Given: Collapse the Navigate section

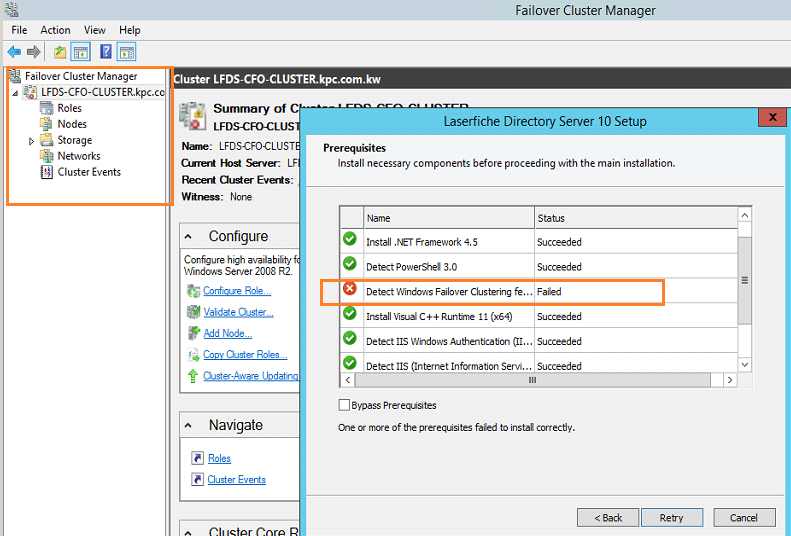Looking at the screenshot, I should coord(188,426).
